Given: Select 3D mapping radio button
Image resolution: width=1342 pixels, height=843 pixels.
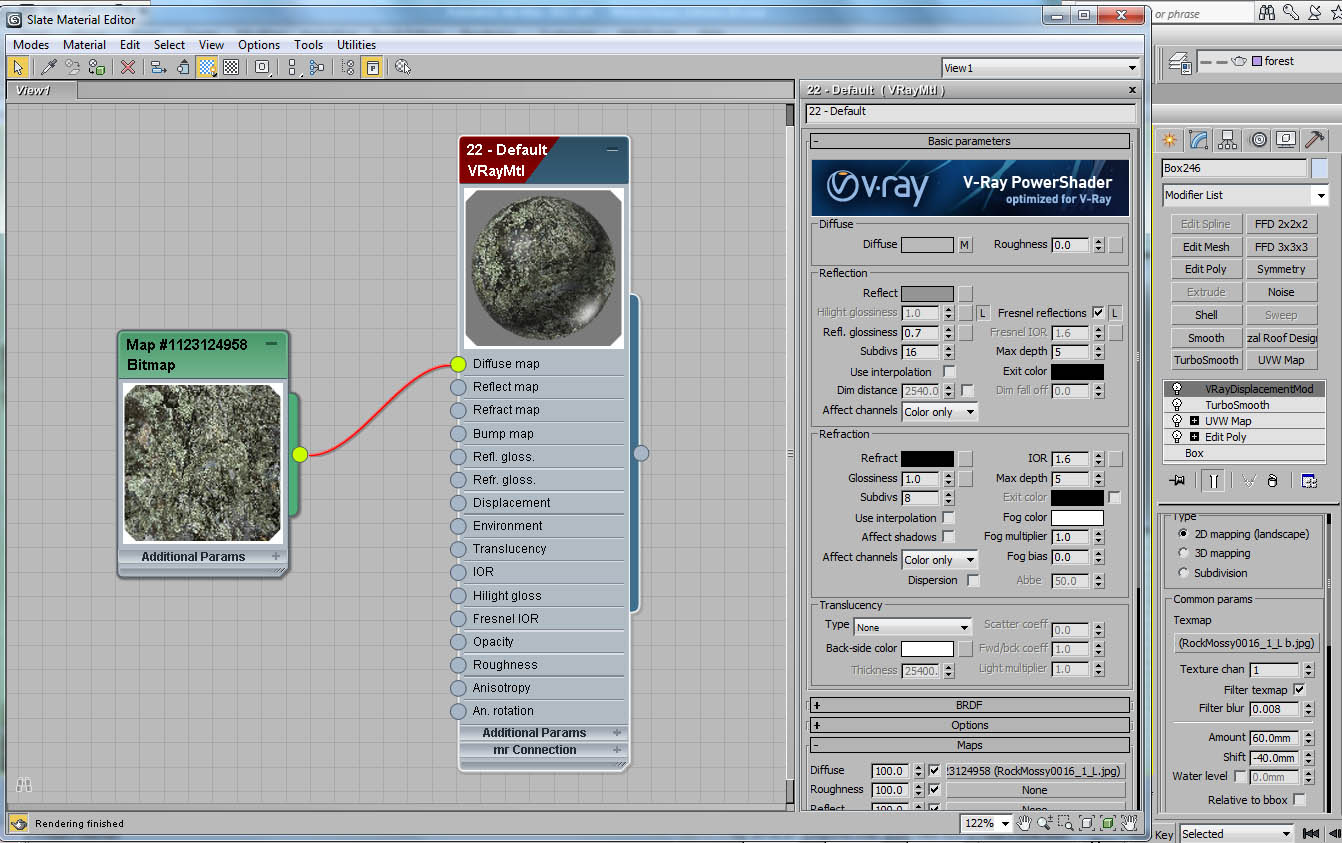Looking at the screenshot, I should coord(1184,553).
